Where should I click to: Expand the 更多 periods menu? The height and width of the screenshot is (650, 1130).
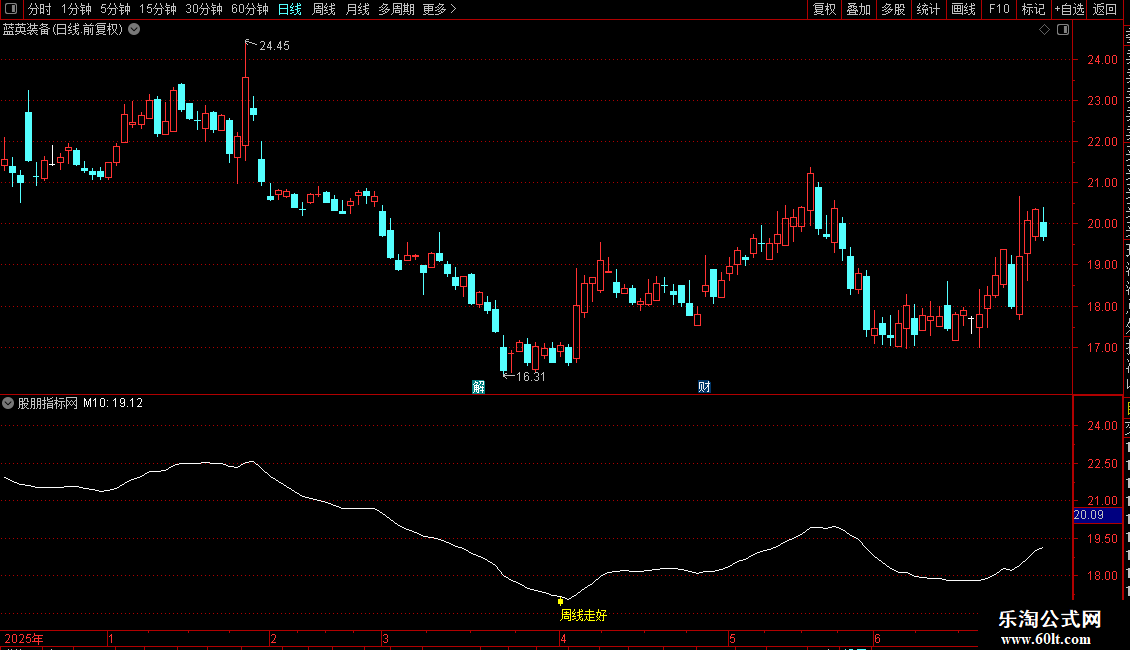coord(439,9)
